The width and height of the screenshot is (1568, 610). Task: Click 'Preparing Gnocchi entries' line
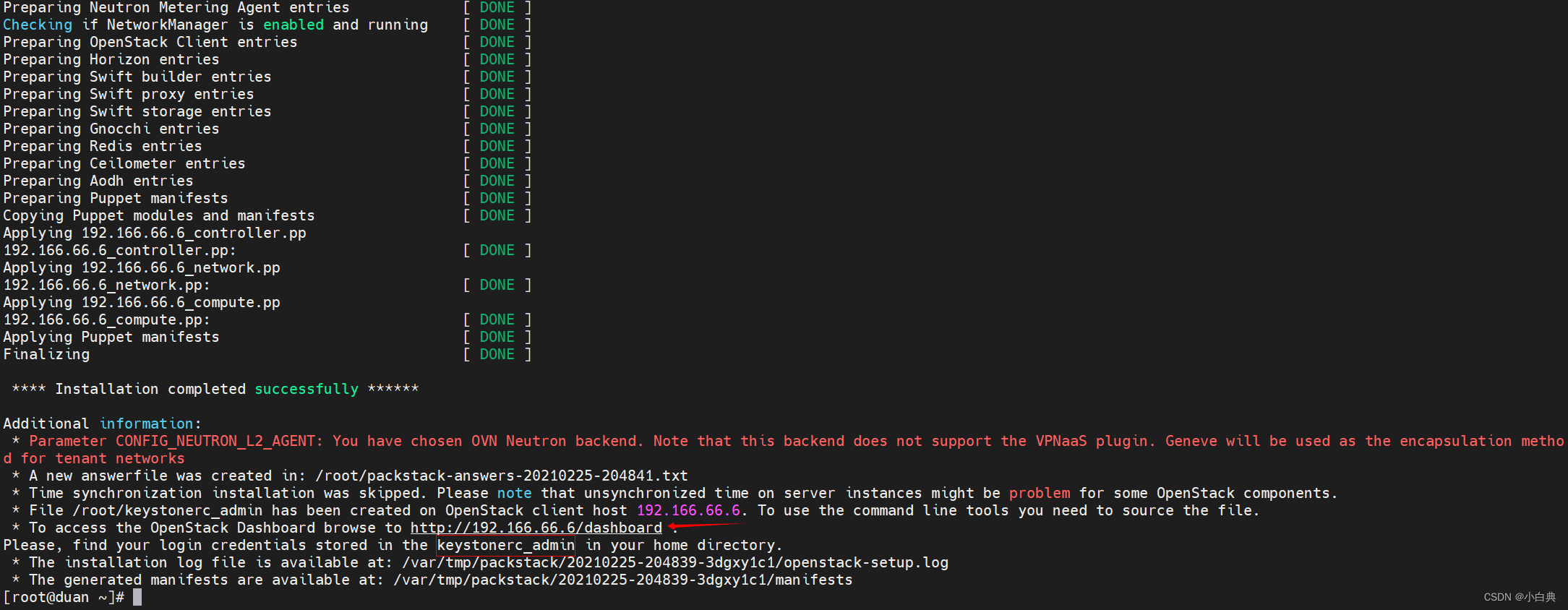(x=111, y=129)
